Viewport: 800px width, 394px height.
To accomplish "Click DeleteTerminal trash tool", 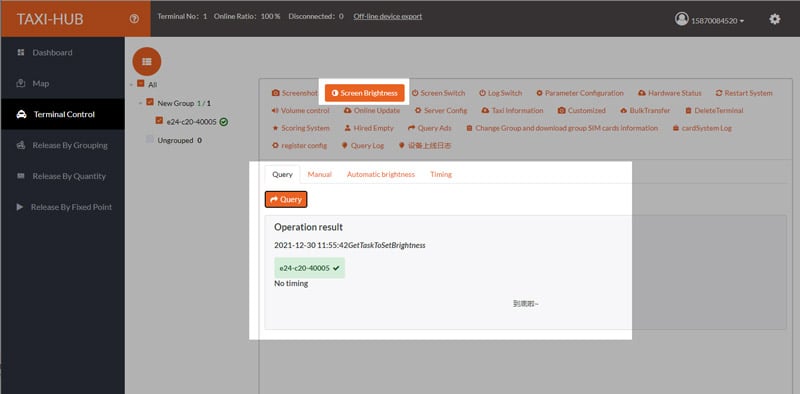I will coord(714,110).
